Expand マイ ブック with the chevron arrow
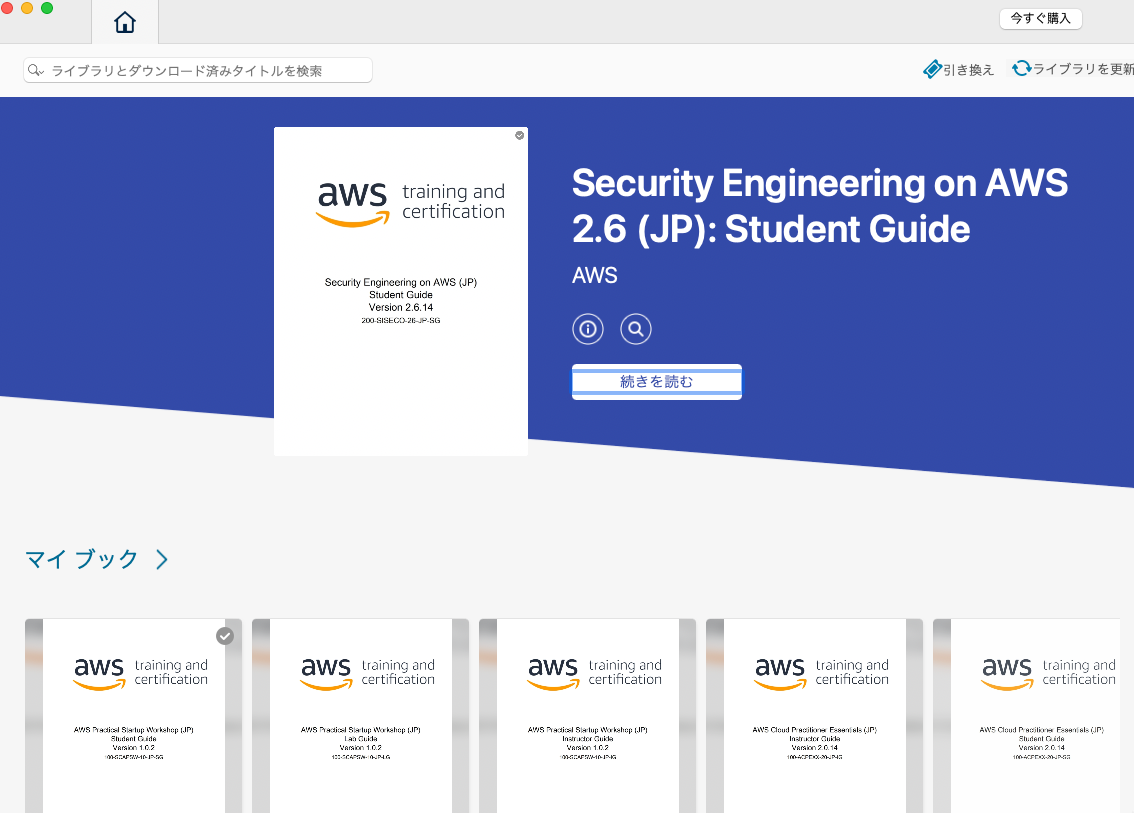This screenshot has height=813, width=1134. pyautogui.click(x=162, y=559)
